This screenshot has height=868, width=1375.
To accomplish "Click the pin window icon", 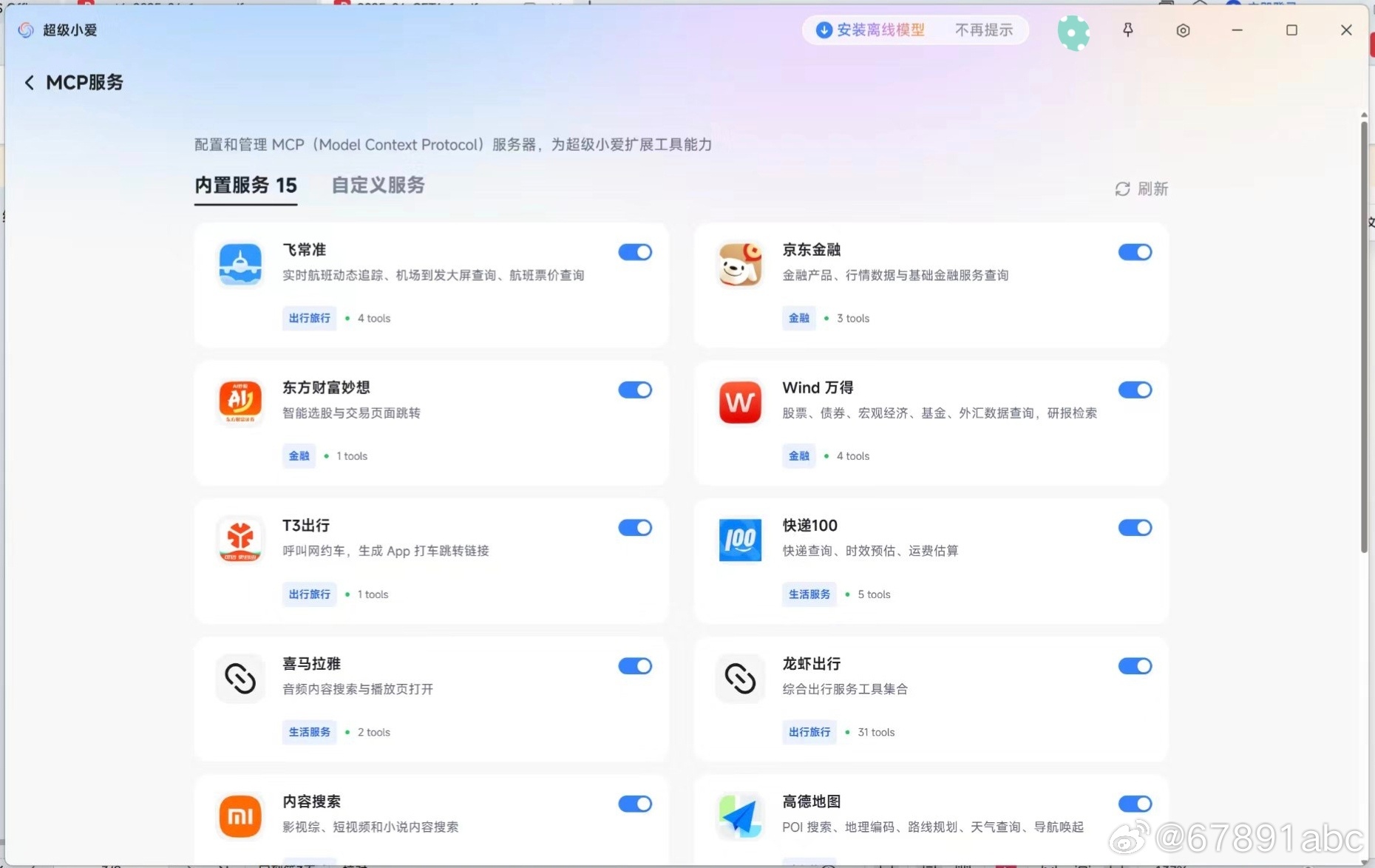I will pos(1127,30).
